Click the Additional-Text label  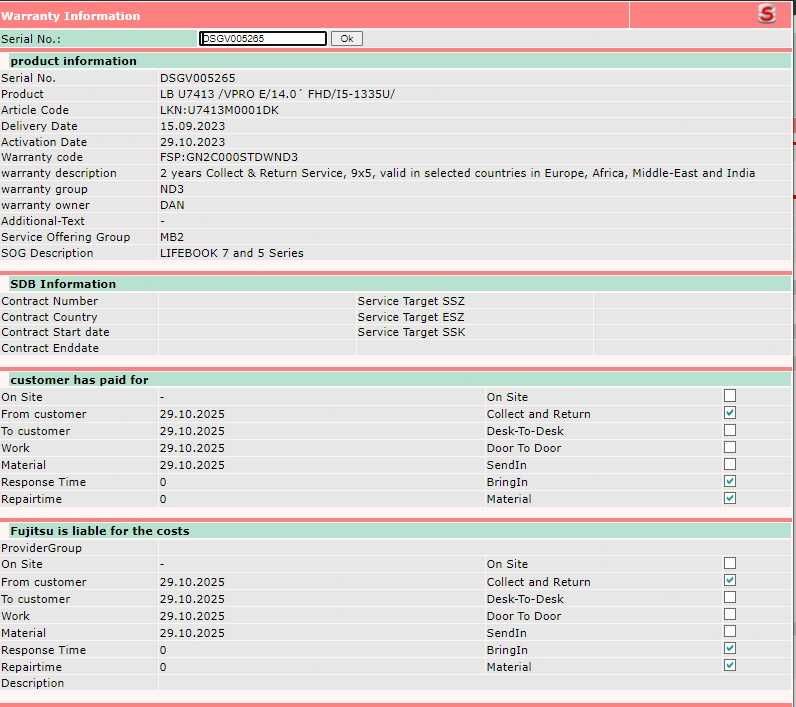point(43,221)
